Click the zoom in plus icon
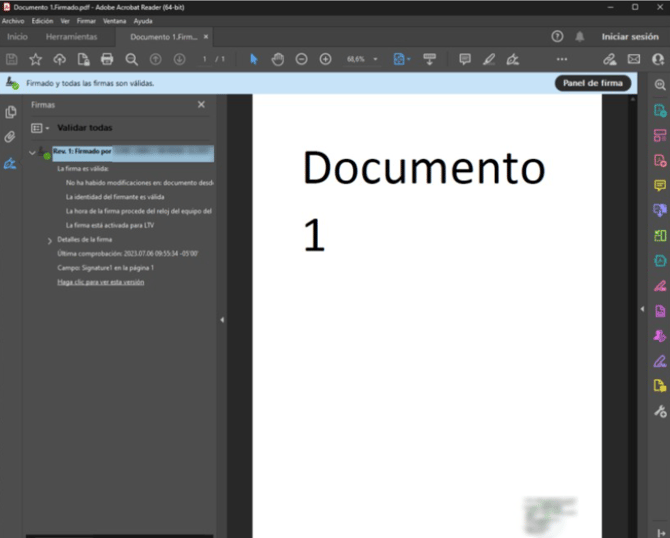 click(x=325, y=59)
